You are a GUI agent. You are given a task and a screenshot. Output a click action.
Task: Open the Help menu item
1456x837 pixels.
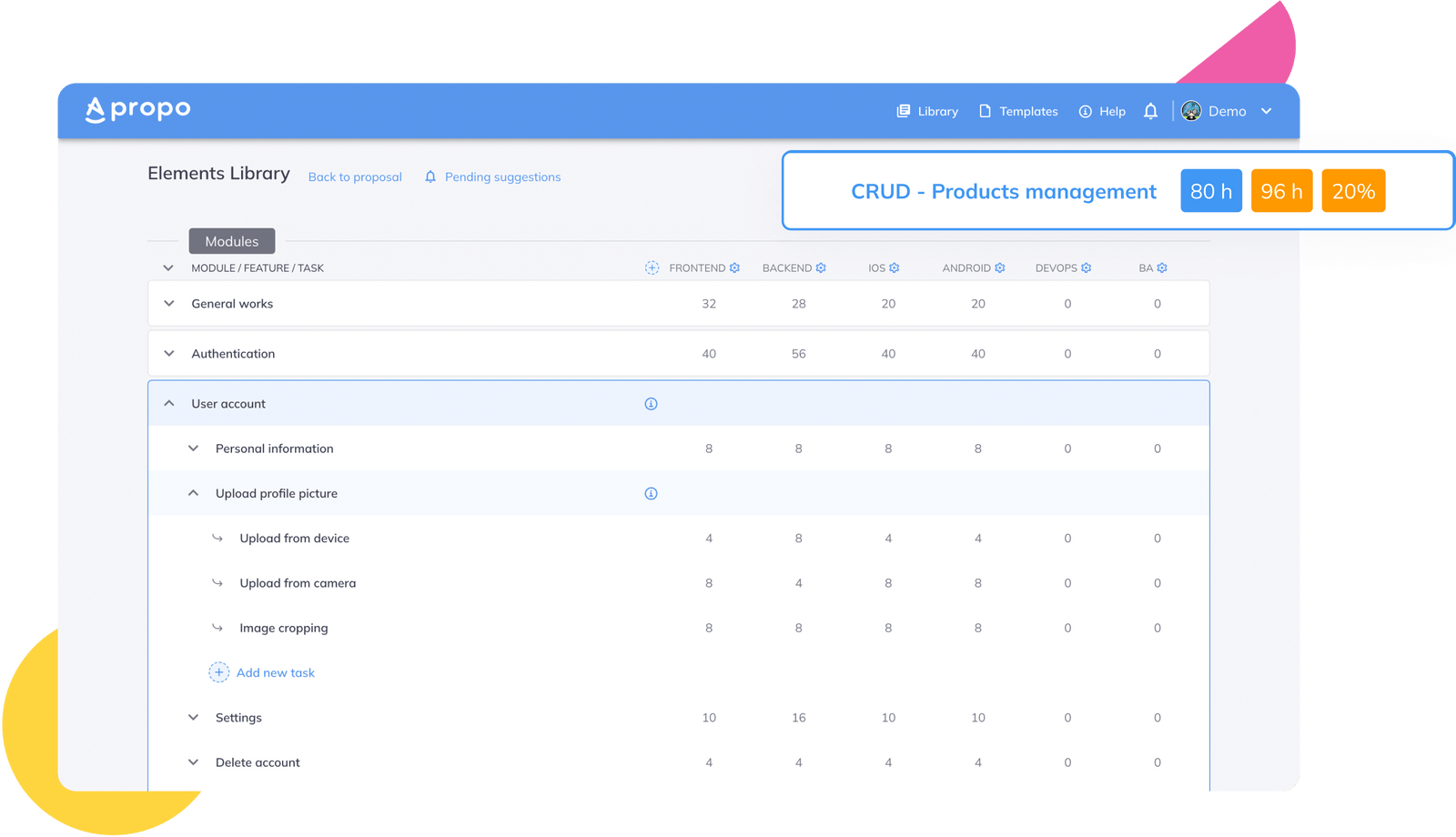[x=1102, y=111]
